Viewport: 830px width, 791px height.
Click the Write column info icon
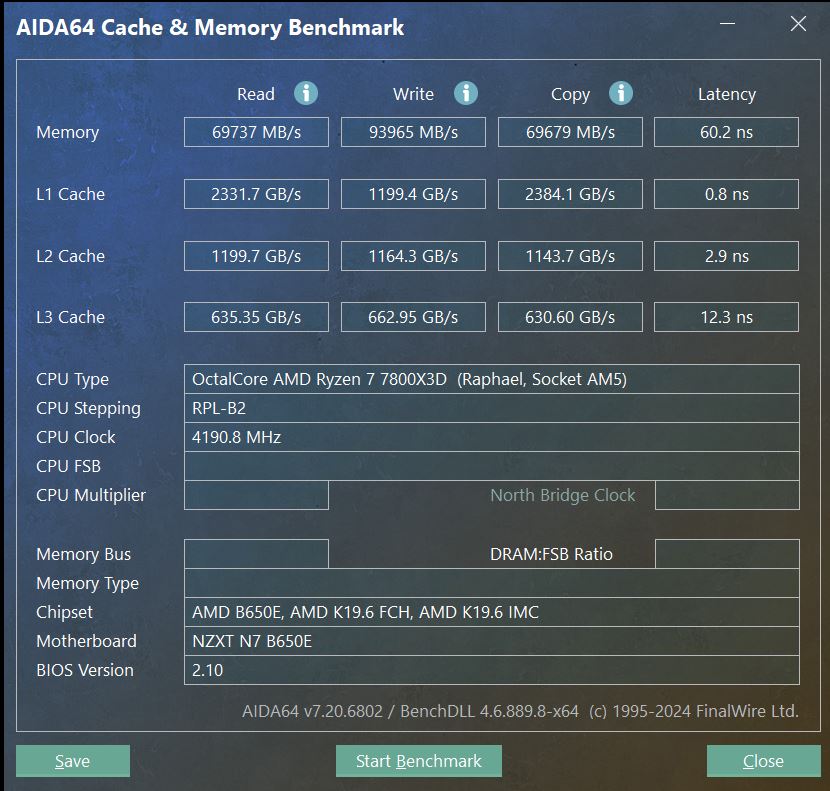point(466,93)
